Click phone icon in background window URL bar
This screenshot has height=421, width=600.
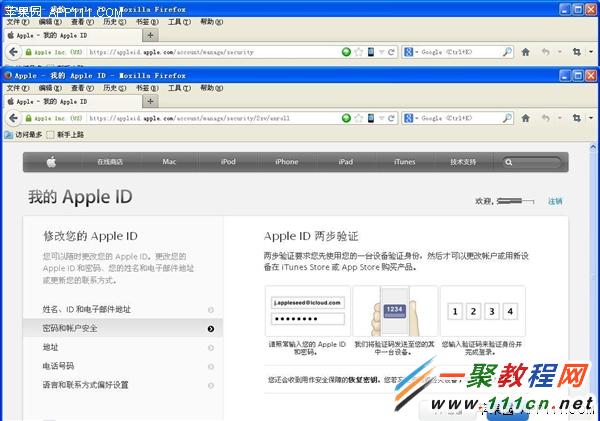point(370,52)
